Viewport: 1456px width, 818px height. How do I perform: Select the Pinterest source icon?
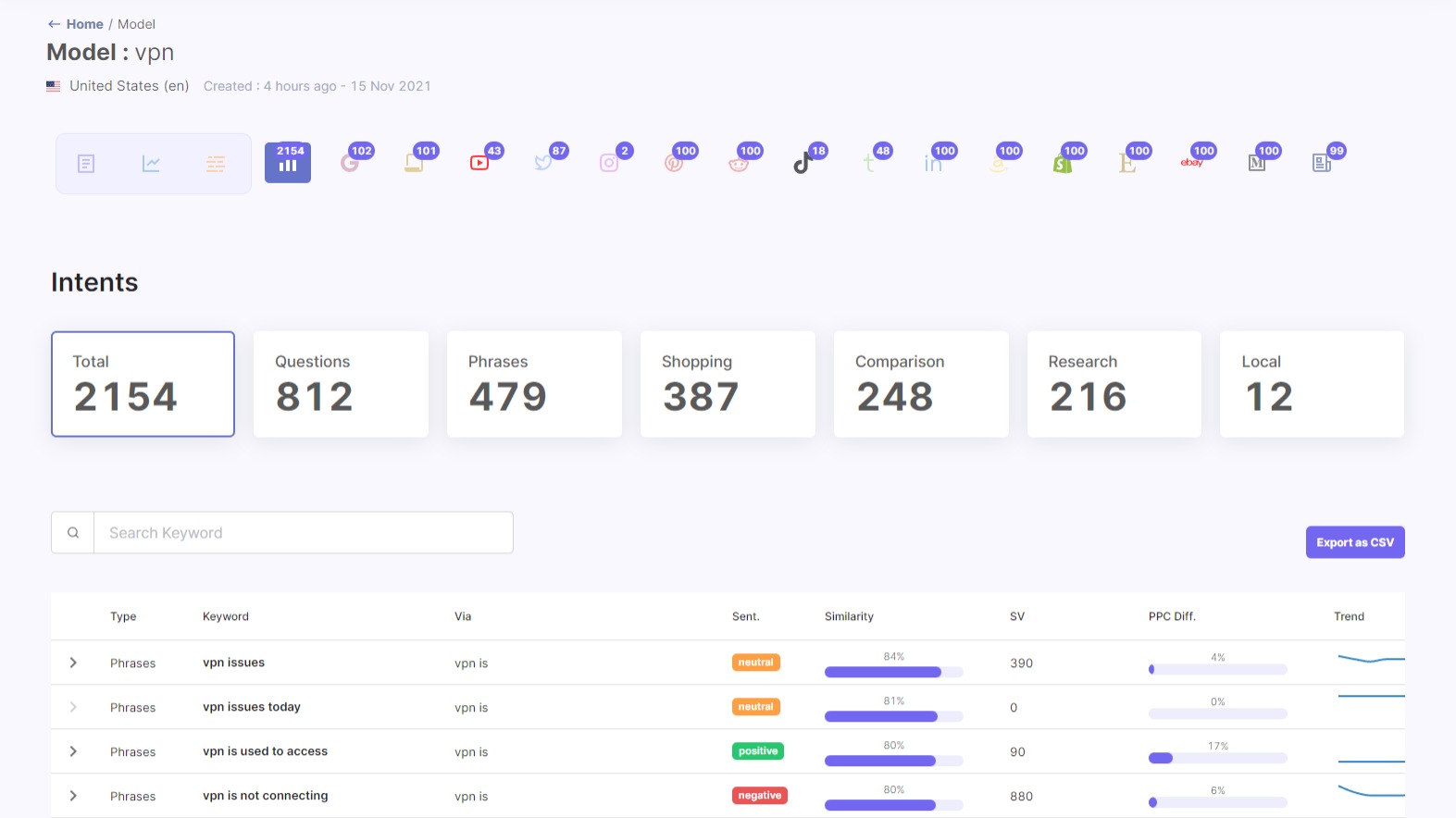coord(674,163)
